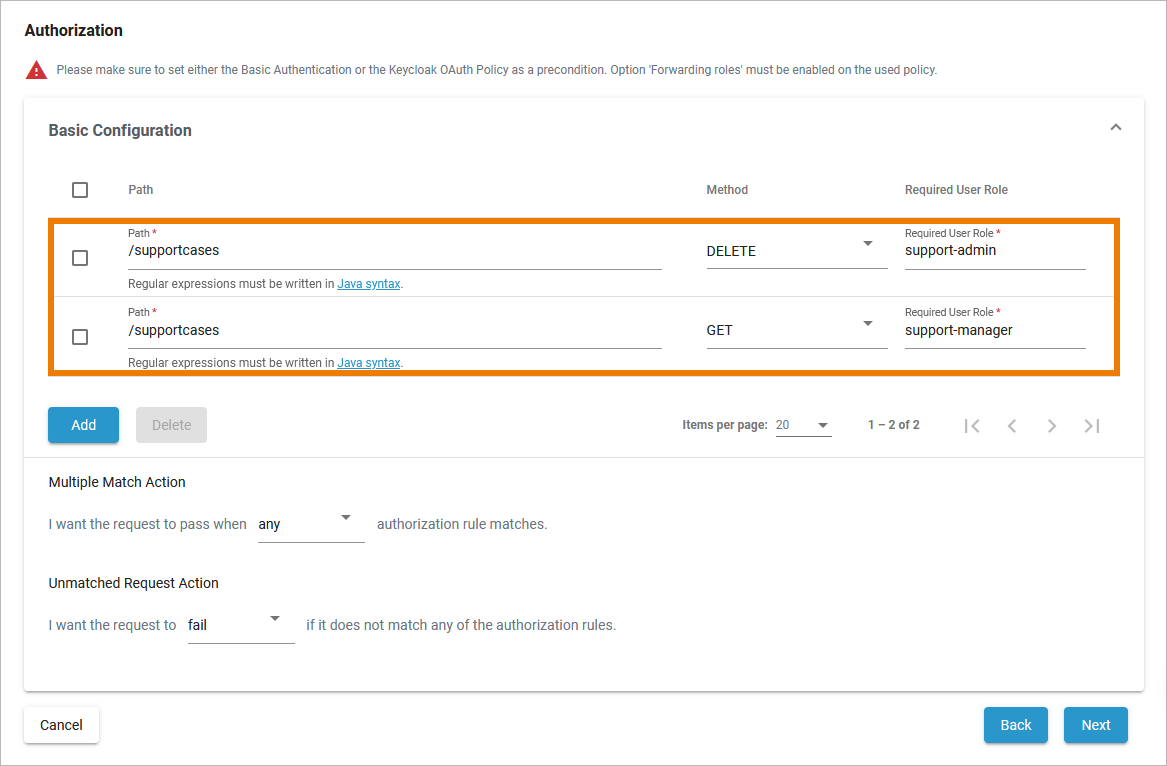1167x766 pixels.
Task: Click the Next button to proceed
Action: tap(1095, 725)
